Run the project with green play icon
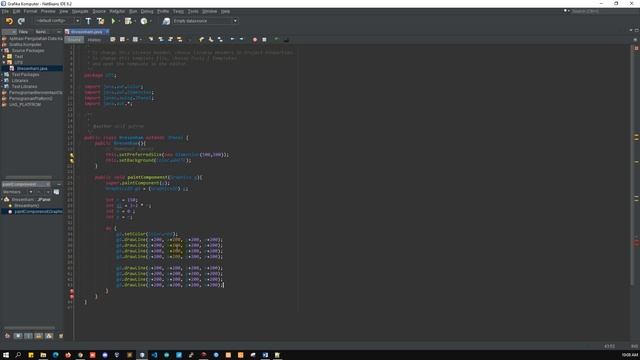 click(113, 21)
